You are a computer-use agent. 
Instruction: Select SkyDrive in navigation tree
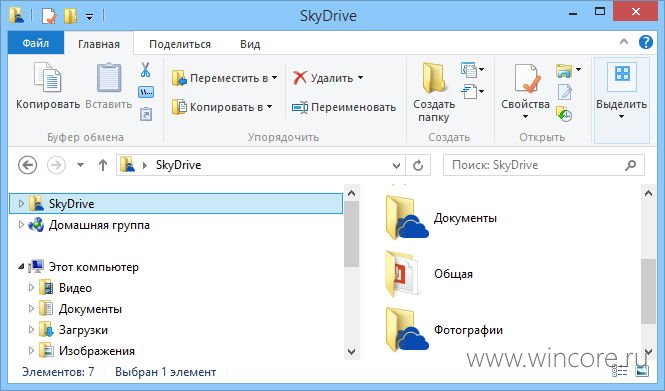coord(176,204)
